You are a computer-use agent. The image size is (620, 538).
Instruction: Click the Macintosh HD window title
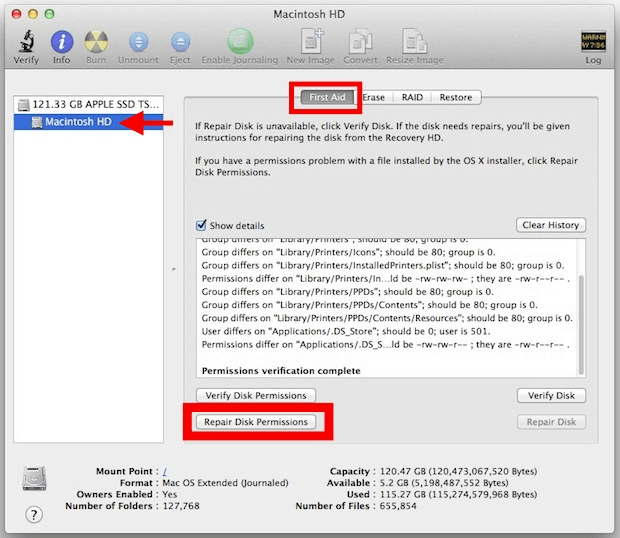click(x=309, y=14)
